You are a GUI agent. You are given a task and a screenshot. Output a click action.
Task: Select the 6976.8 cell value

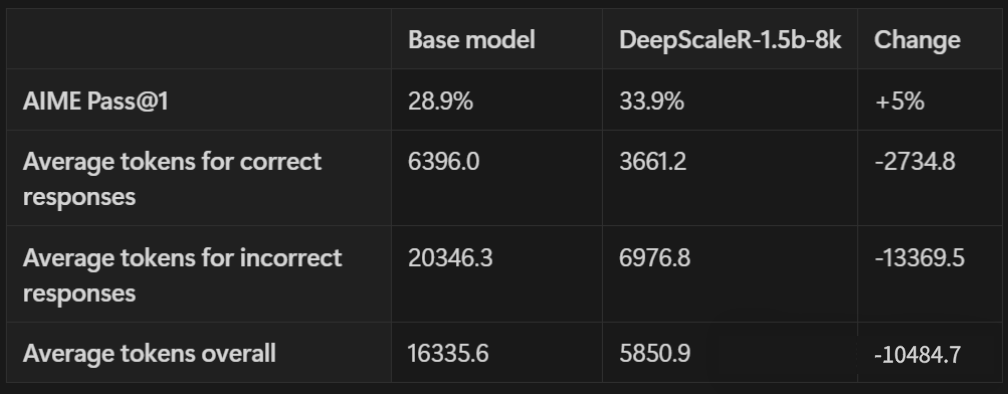coord(654,258)
